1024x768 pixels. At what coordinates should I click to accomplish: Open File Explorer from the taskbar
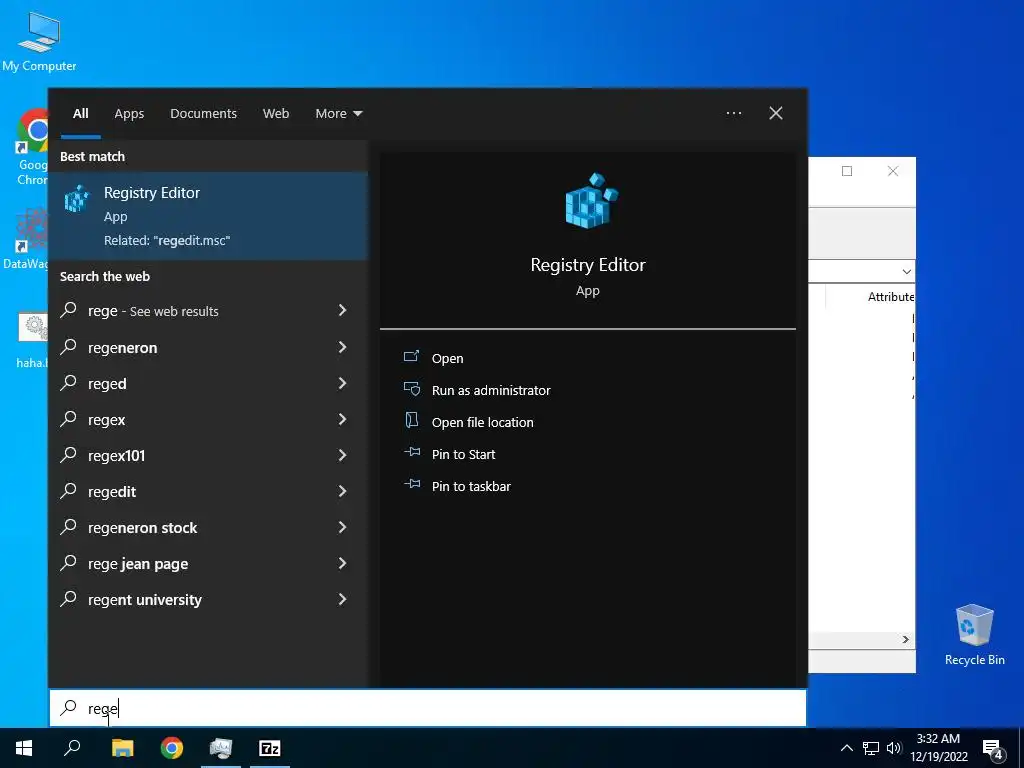122,748
